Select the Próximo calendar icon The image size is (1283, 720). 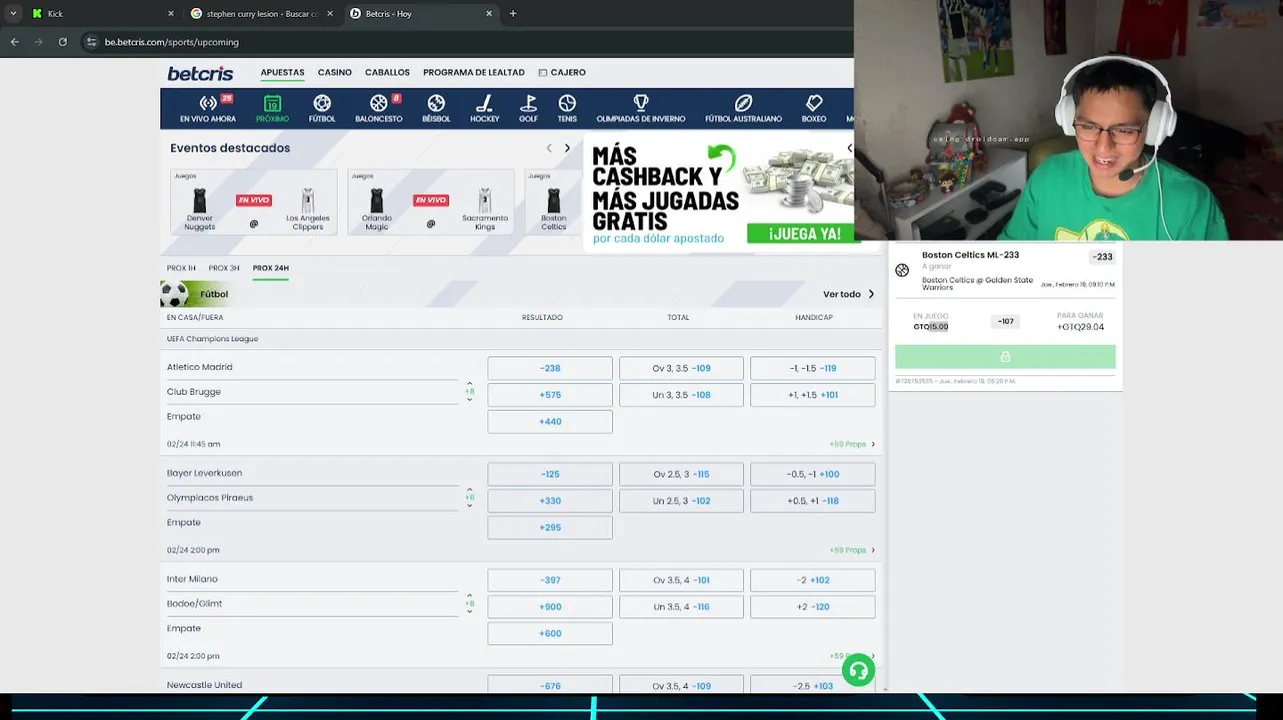click(272, 104)
